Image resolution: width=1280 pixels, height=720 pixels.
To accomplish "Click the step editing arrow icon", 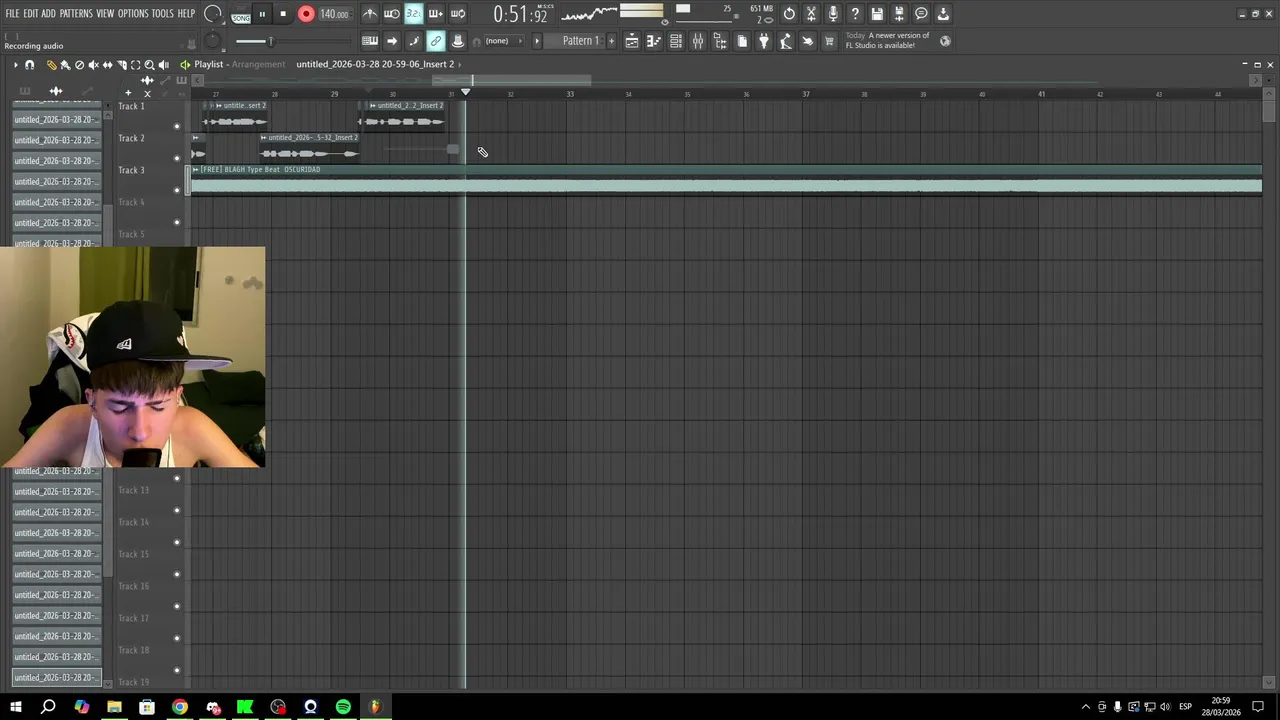I will tap(392, 41).
